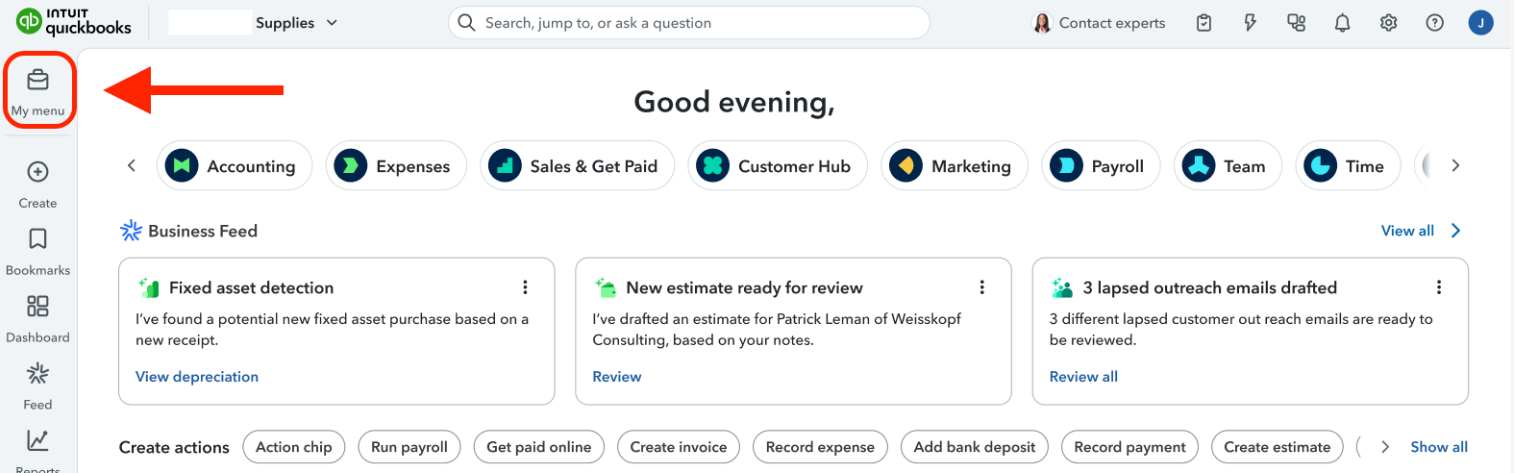
Task: Click the Create invoice action chip
Action: 679,447
